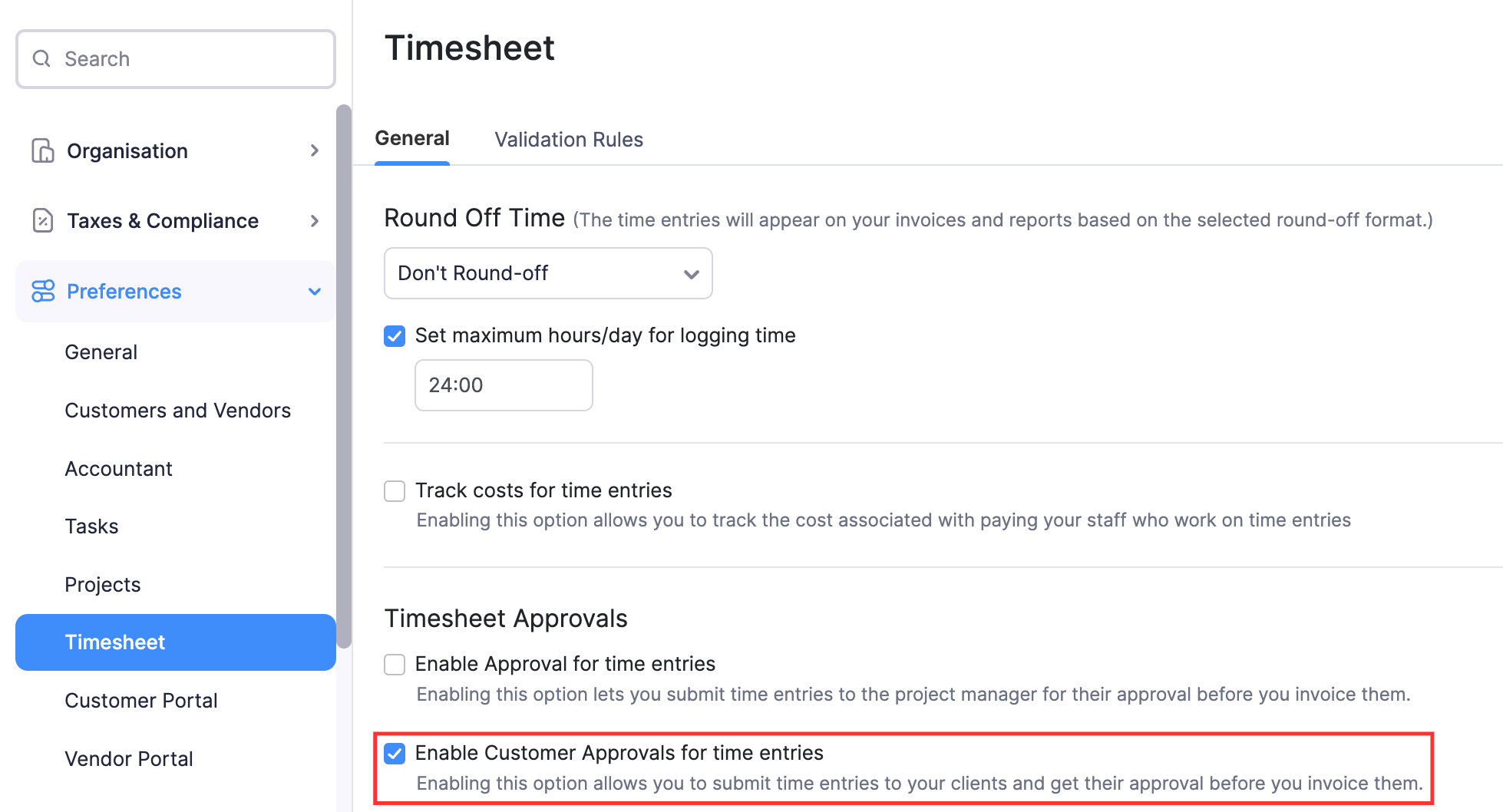Open Customers and Vendors preferences
This screenshot has width=1503, height=812.
coord(177,410)
